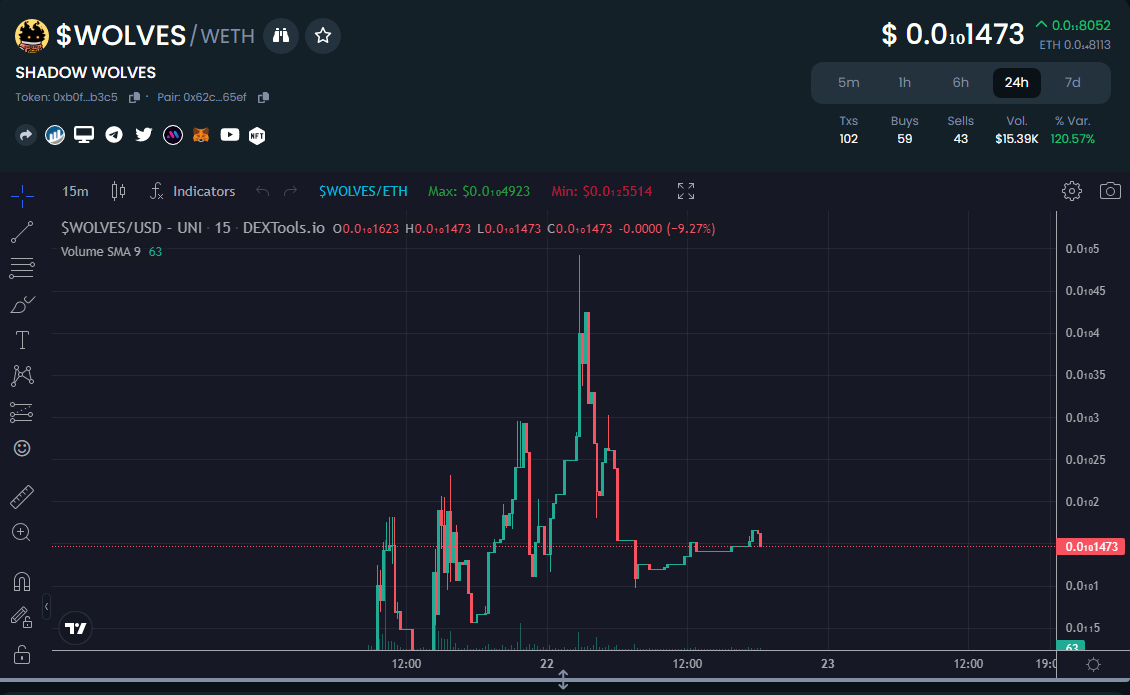This screenshot has height=695, width=1130.
Task: Open the 15m chart interval dropdown
Action: coord(75,191)
